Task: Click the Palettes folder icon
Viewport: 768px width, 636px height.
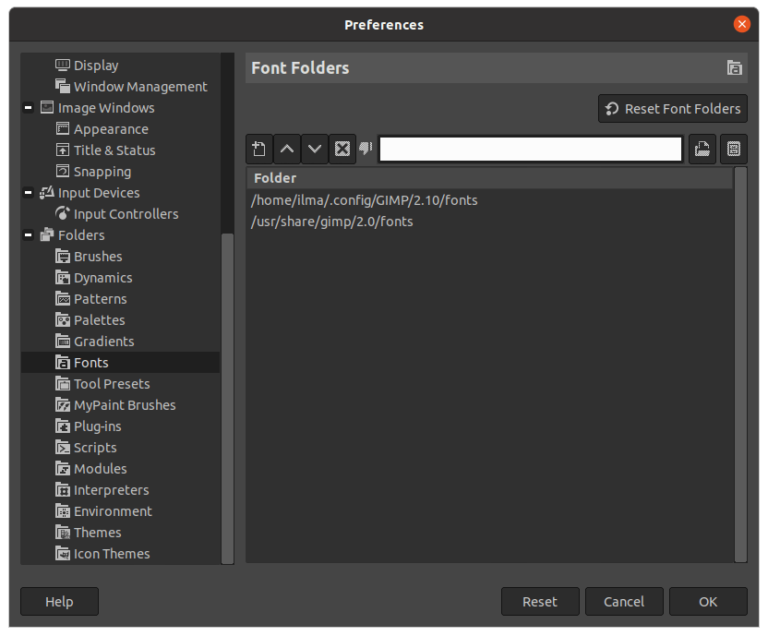Action: 62,320
